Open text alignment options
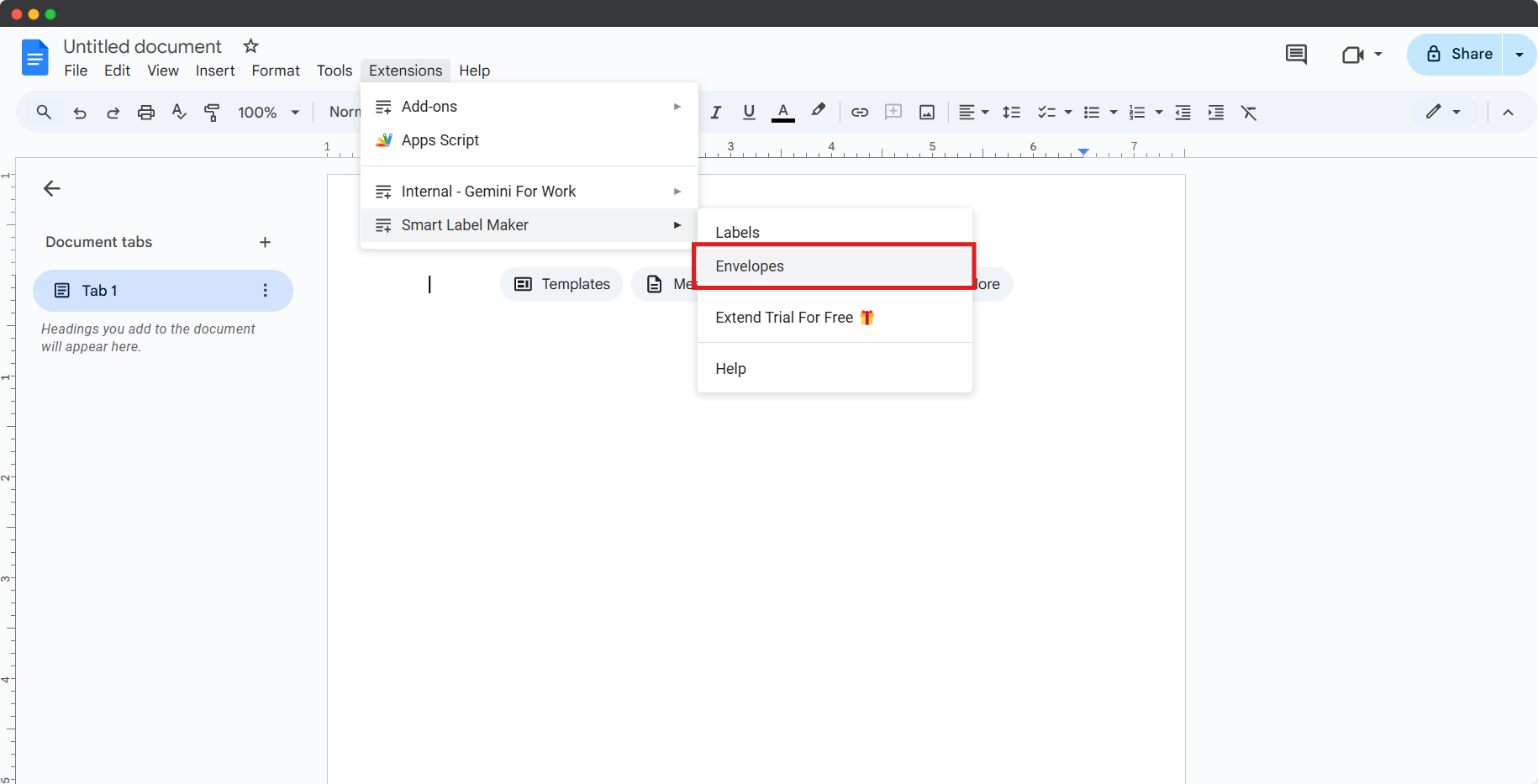 point(973,112)
